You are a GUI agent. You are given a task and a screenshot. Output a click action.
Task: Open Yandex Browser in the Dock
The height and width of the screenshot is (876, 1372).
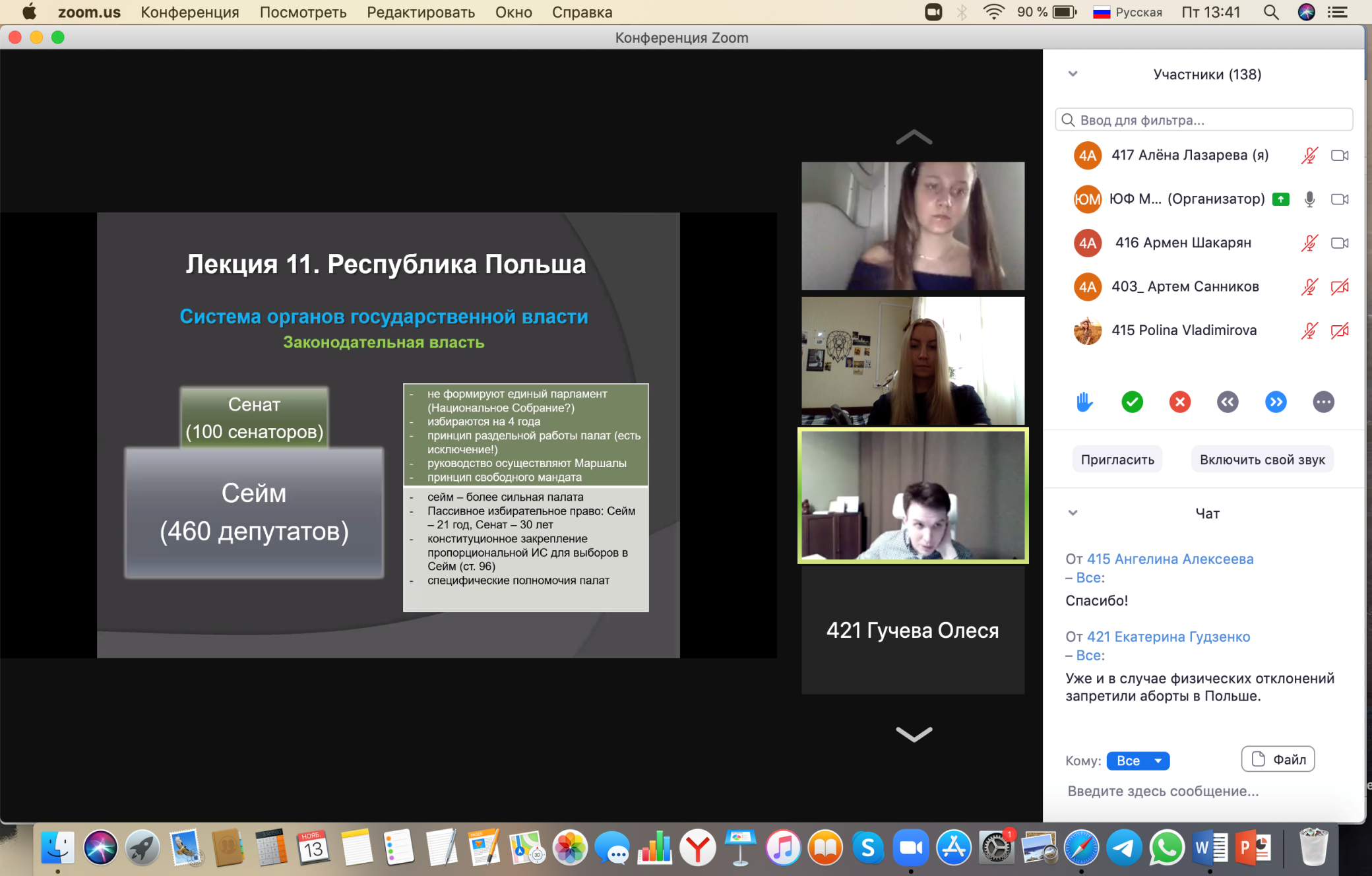tap(697, 848)
